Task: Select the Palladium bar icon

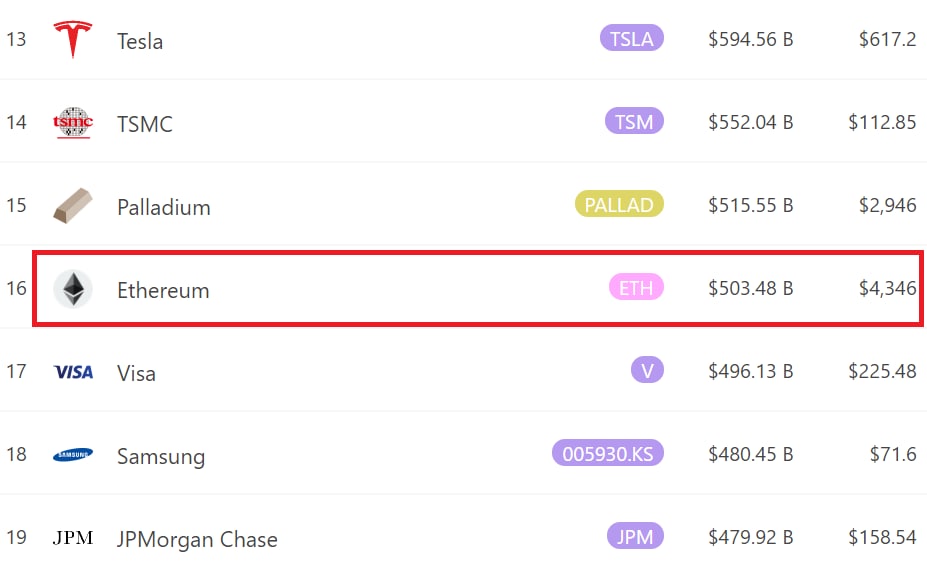Action: pyautogui.click(x=73, y=206)
